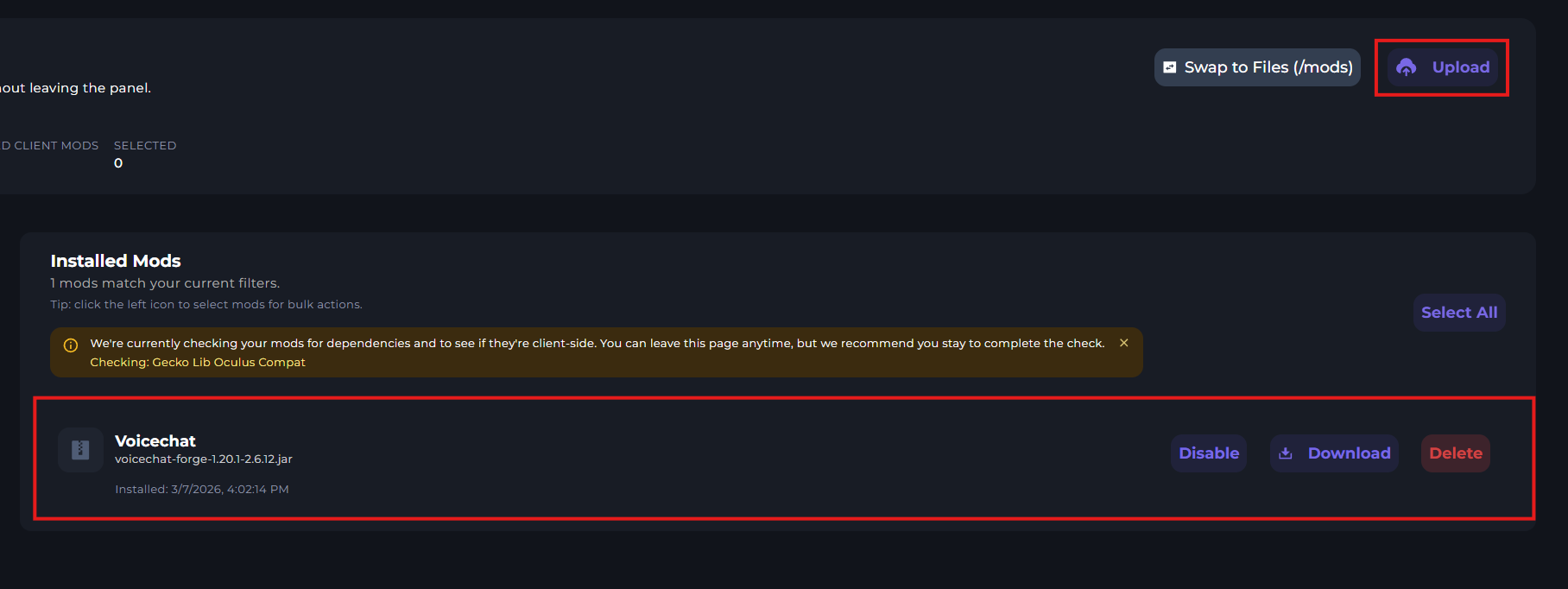Click the Installed Mods heading

click(x=116, y=261)
